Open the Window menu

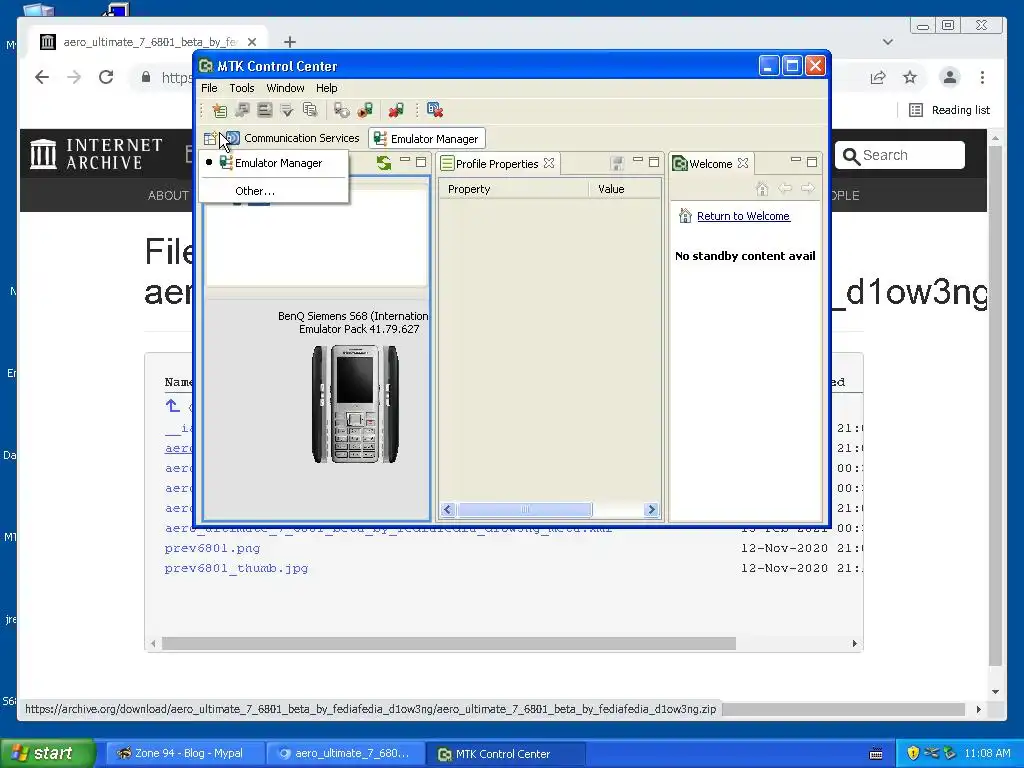pos(285,88)
